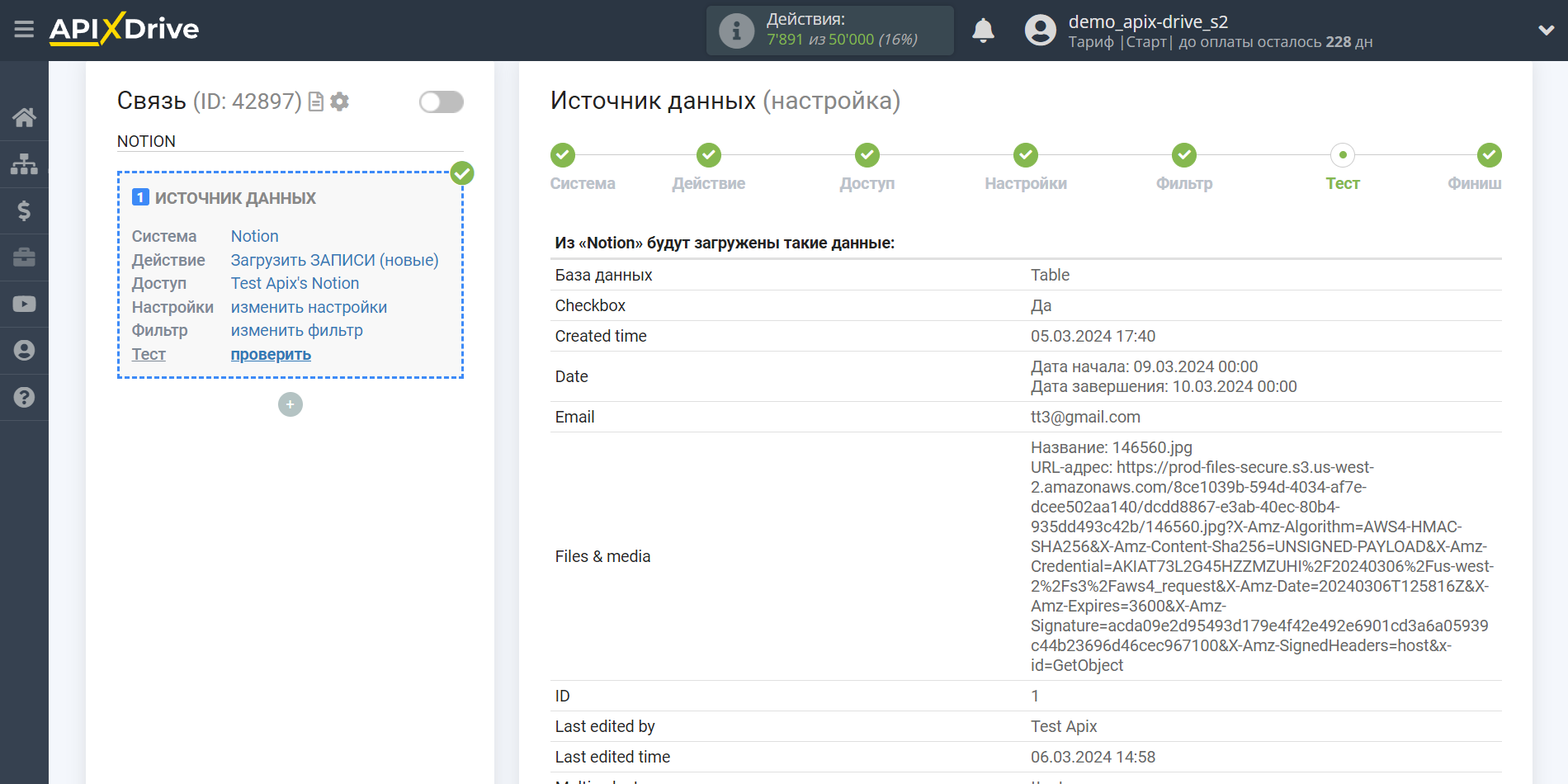The image size is (1568, 784).
Task: Click the Last edited by value Test Apix
Action: click(1064, 726)
